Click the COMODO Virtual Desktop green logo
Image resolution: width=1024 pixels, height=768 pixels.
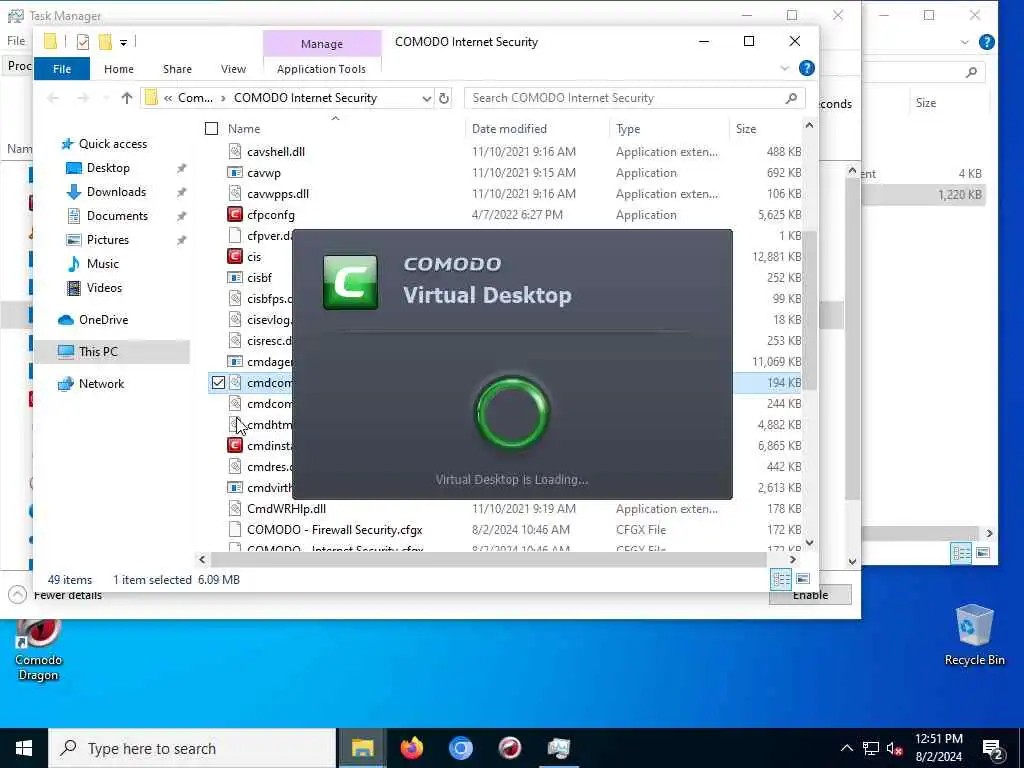click(350, 282)
